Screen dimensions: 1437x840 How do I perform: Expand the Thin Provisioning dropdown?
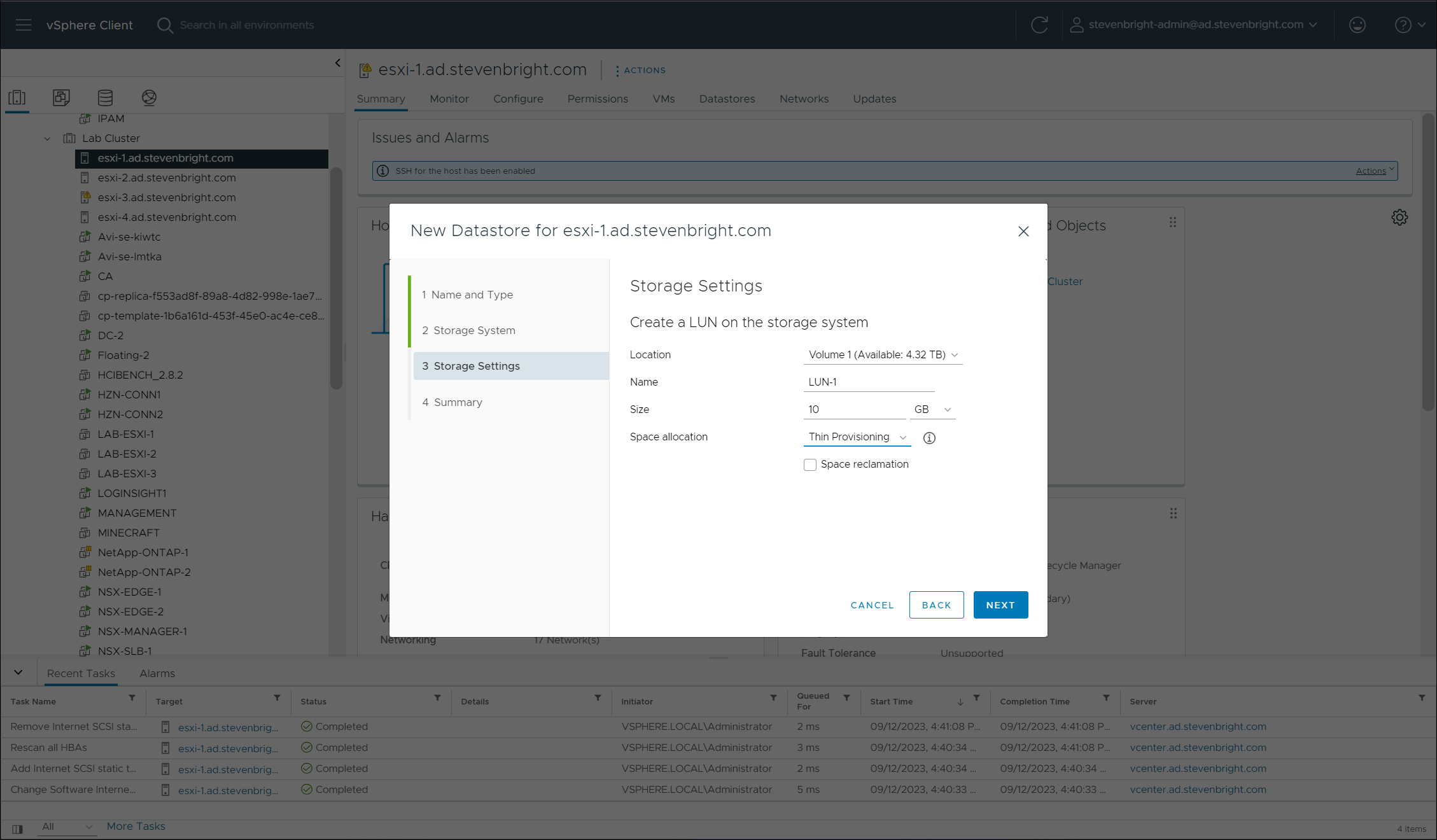(857, 437)
